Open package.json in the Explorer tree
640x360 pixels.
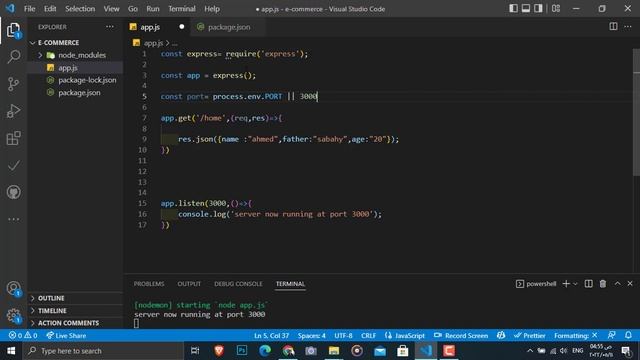[76, 93]
